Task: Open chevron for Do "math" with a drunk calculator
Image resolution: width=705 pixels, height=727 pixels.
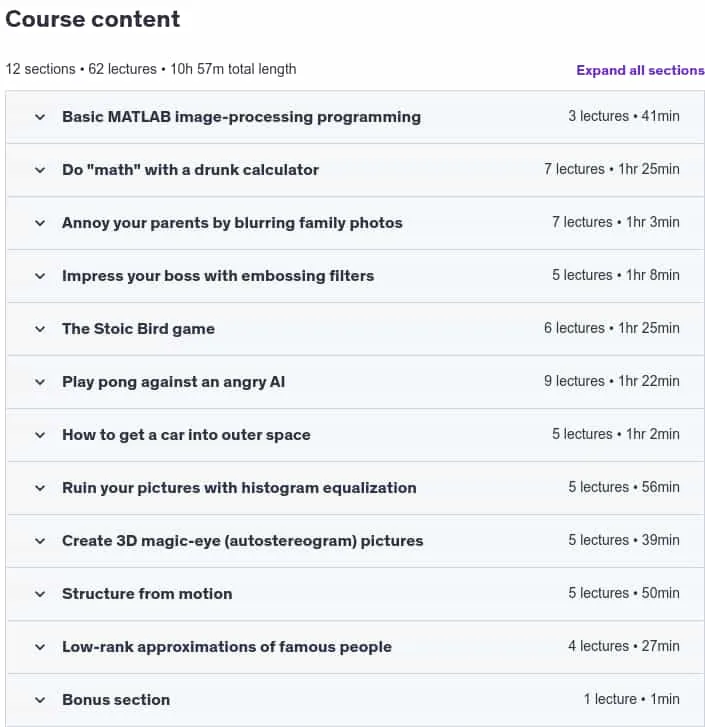Action: click(x=40, y=170)
